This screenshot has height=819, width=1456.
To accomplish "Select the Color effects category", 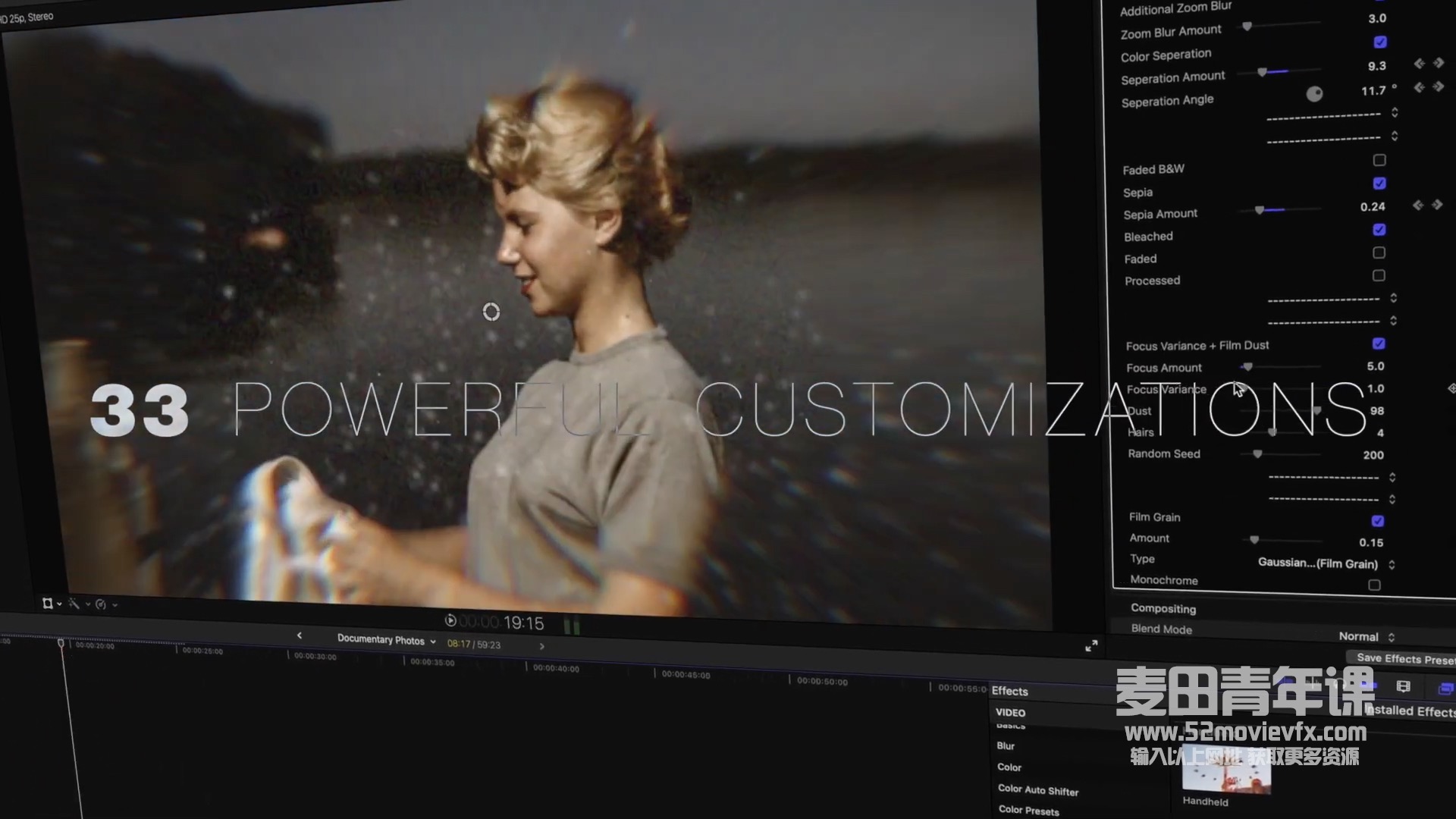I will pos(1009,767).
